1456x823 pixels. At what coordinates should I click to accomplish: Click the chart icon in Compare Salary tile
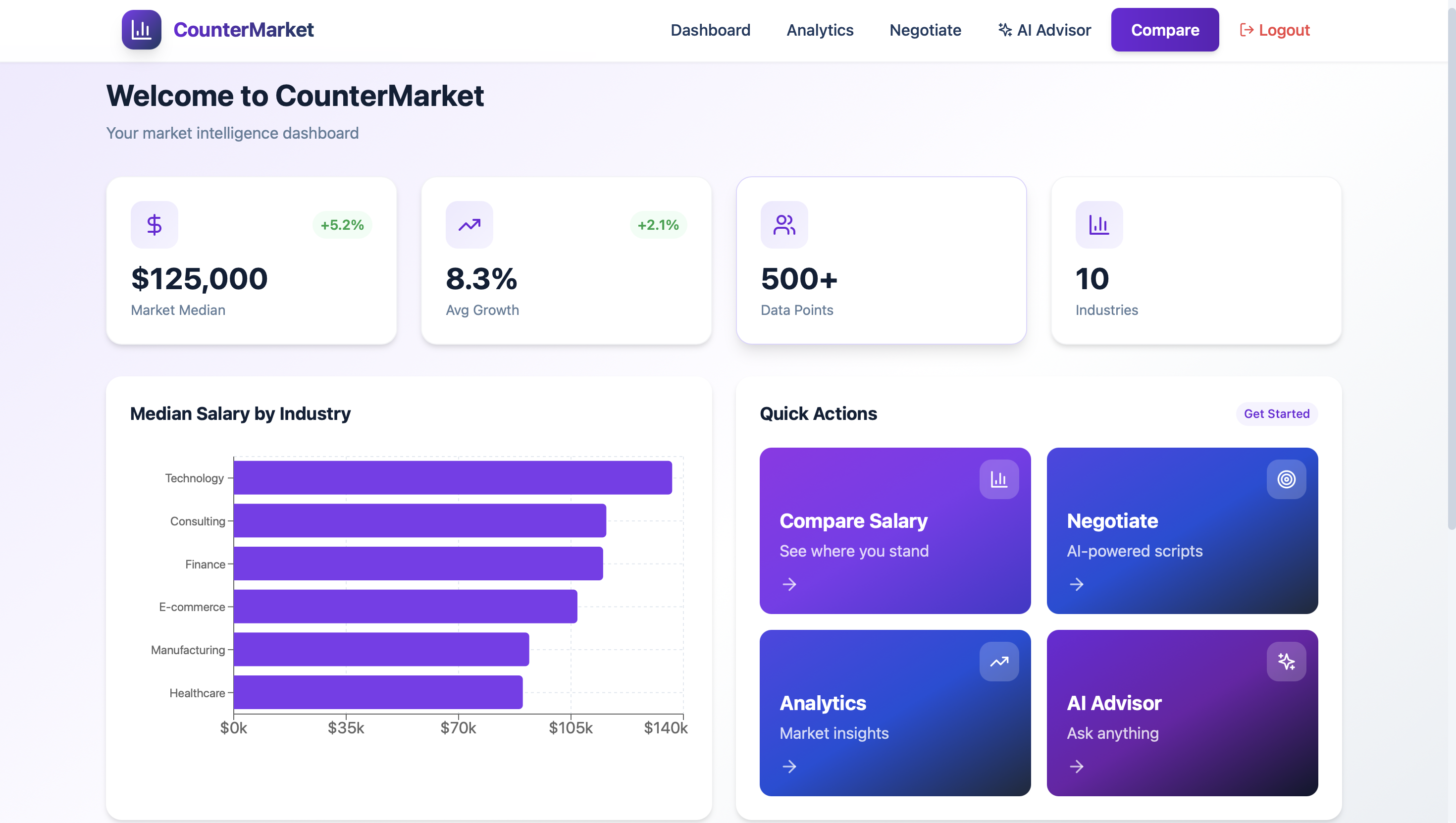[999, 479]
